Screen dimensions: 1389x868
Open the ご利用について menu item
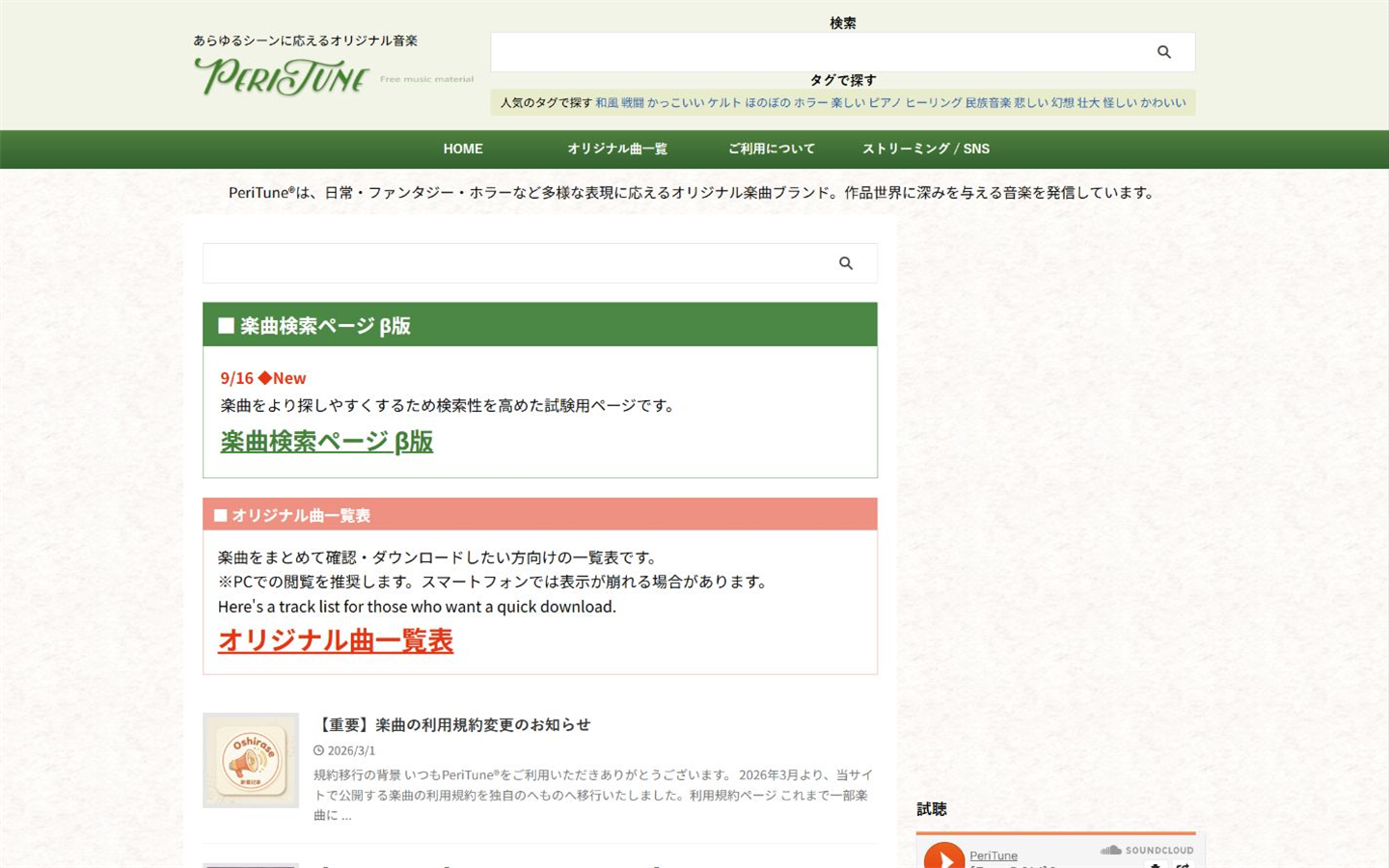tap(772, 149)
